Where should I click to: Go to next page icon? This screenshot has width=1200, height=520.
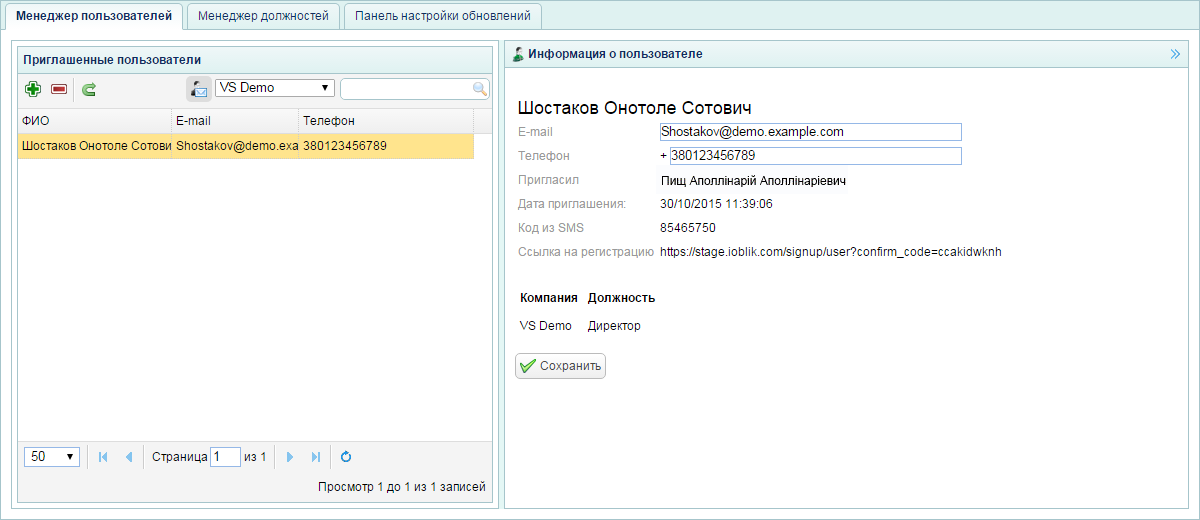pyautogui.click(x=290, y=457)
